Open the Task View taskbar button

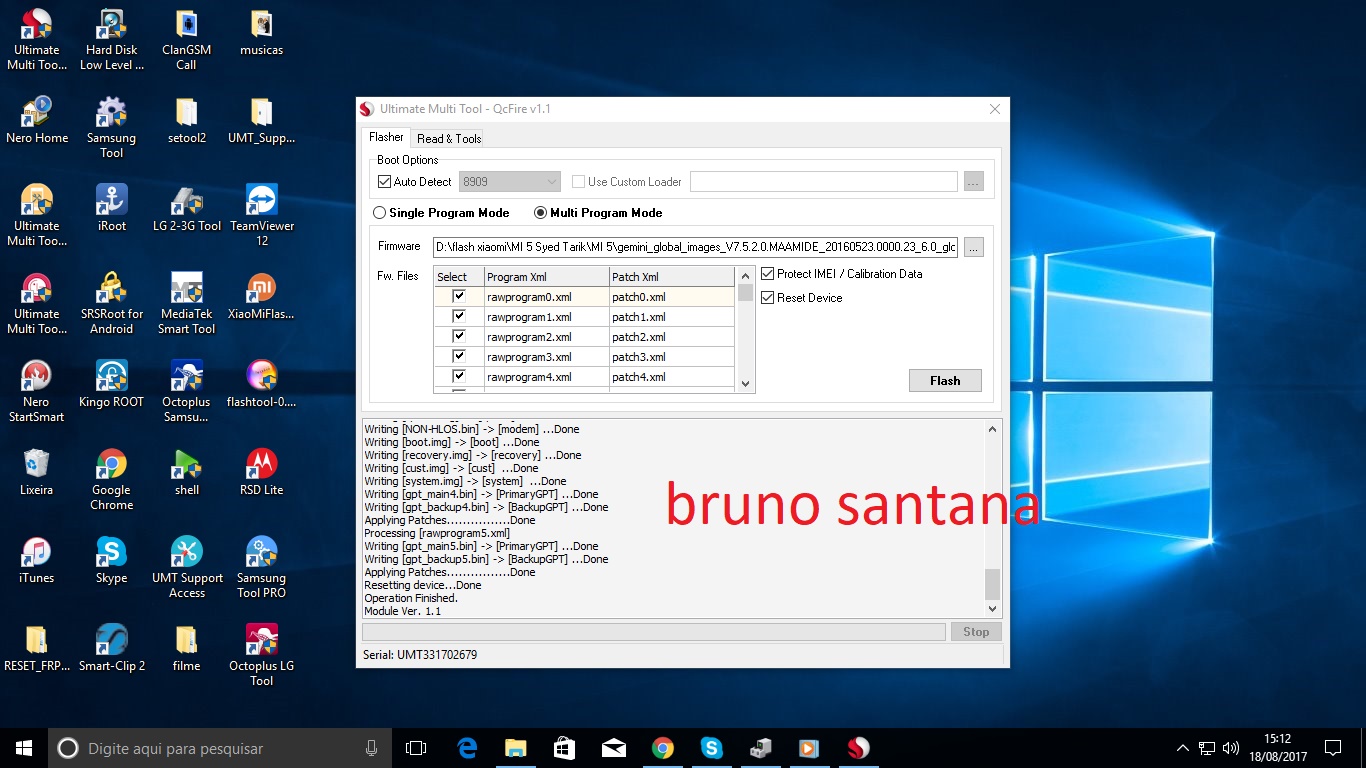click(x=416, y=748)
